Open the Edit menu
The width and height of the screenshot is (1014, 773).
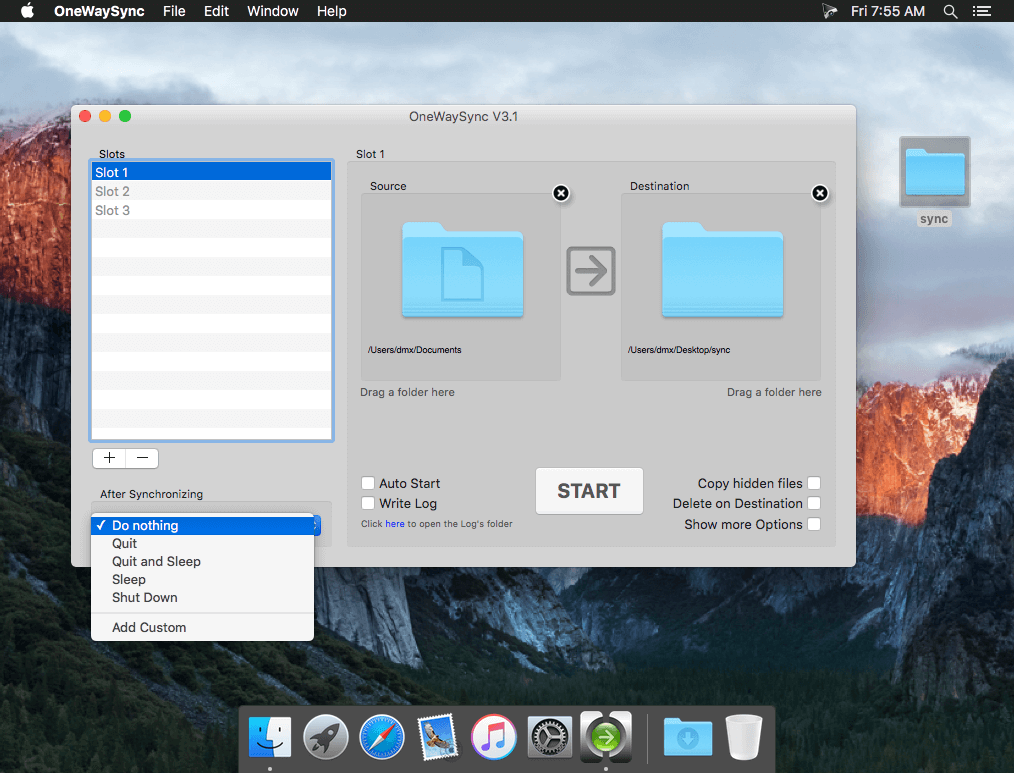click(216, 11)
